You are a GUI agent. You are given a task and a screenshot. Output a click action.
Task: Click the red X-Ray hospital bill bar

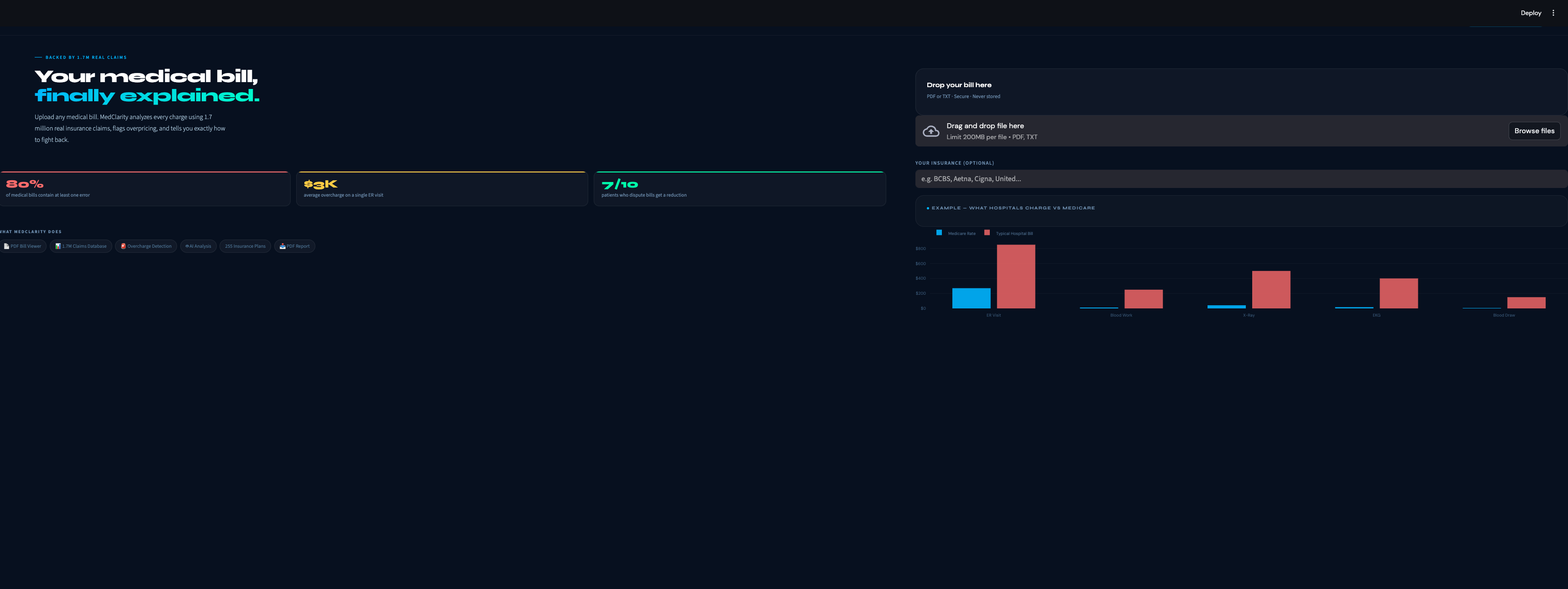click(1271, 290)
